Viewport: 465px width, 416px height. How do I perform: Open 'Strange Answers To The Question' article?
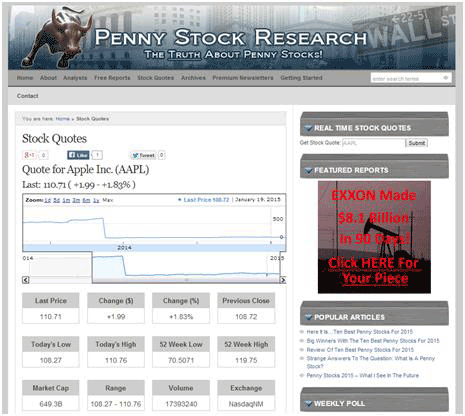(x=371, y=362)
